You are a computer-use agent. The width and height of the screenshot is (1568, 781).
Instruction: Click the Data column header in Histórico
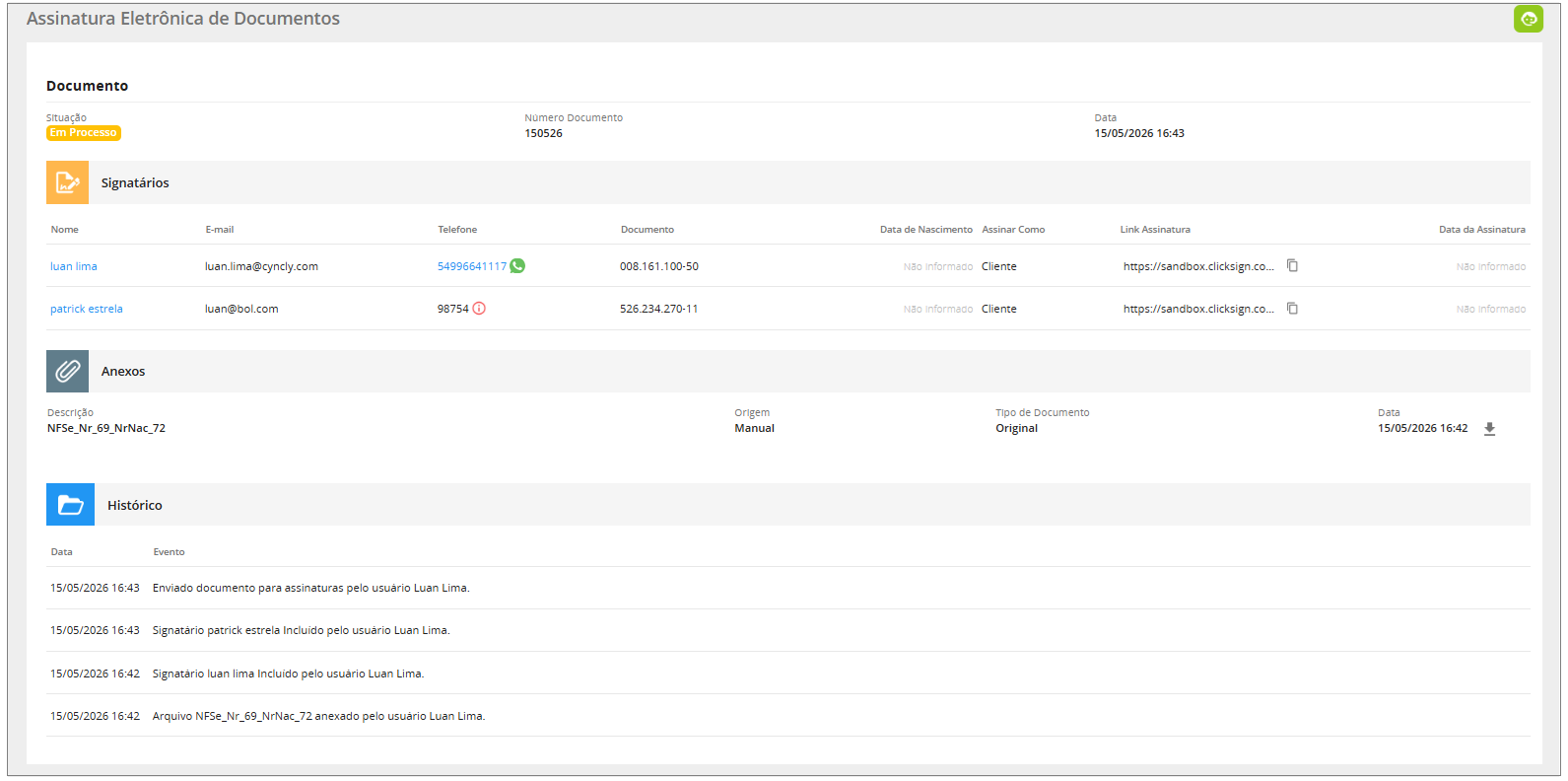pos(62,552)
